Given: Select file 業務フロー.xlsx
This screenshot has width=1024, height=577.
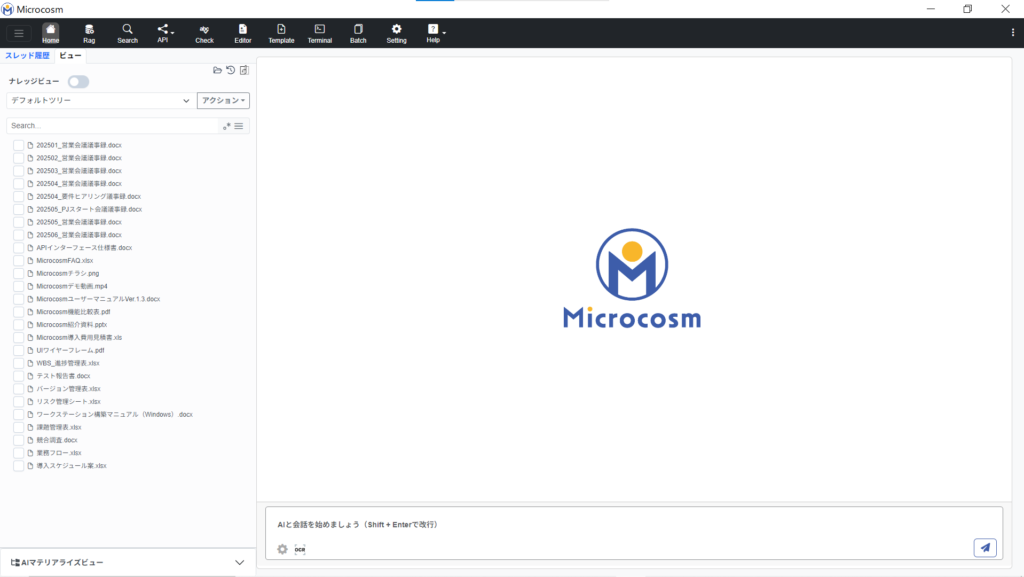Looking at the screenshot, I should [x=59, y=453].
